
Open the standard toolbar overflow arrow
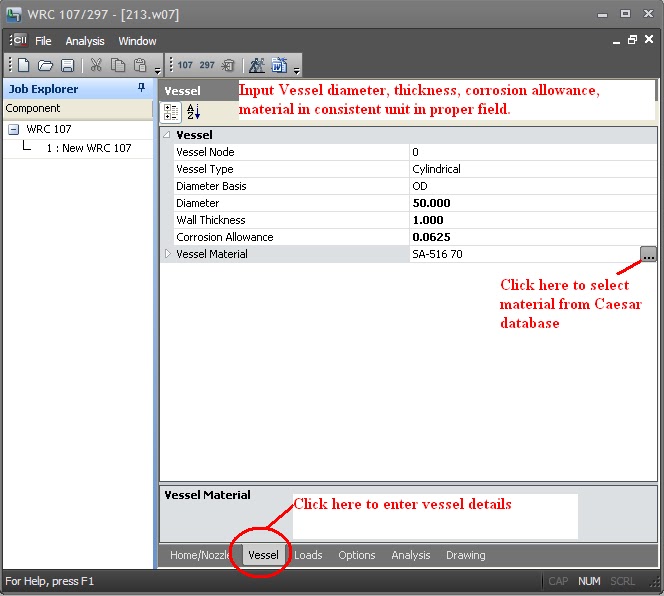158,71
